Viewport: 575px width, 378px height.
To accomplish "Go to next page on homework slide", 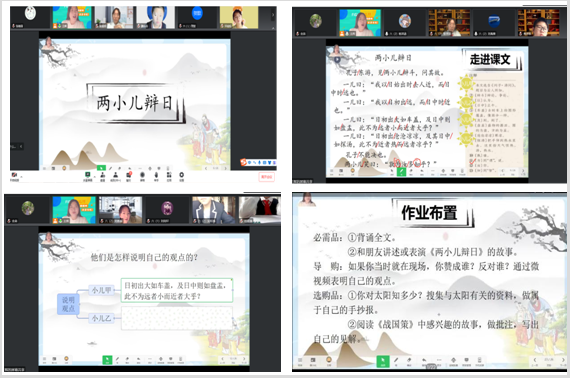I will point(564,360).
